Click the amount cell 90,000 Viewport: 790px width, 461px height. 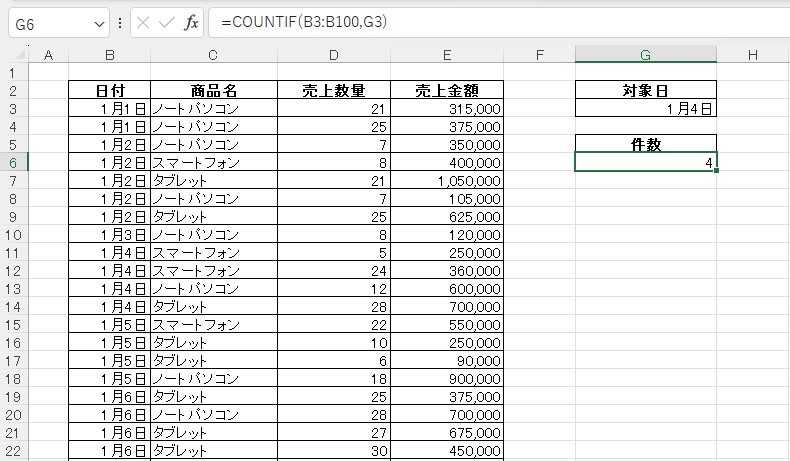pyautogui.click(x=447, y=361)
